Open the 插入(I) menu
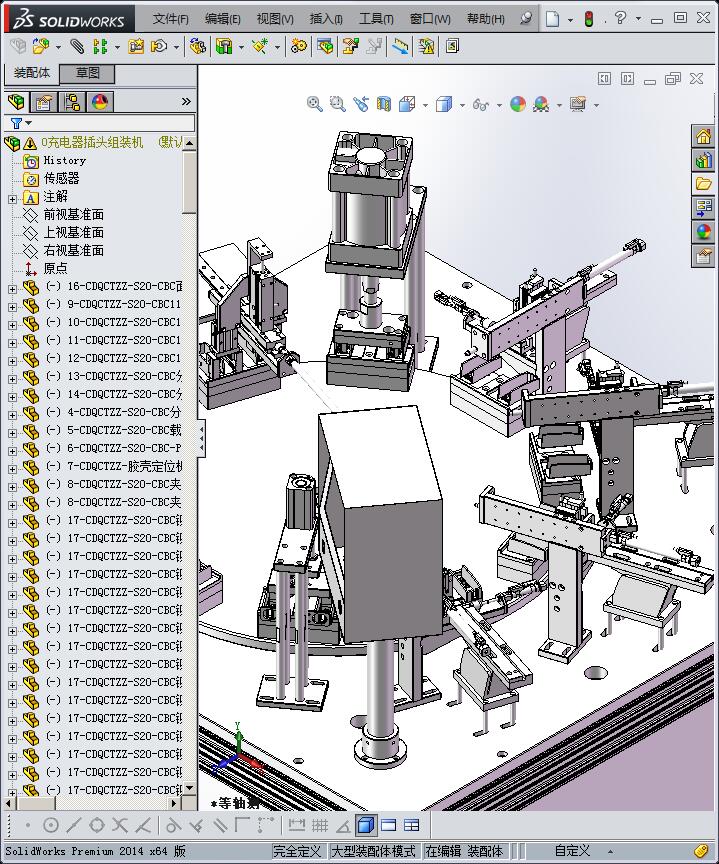 (x=326, y=19)
